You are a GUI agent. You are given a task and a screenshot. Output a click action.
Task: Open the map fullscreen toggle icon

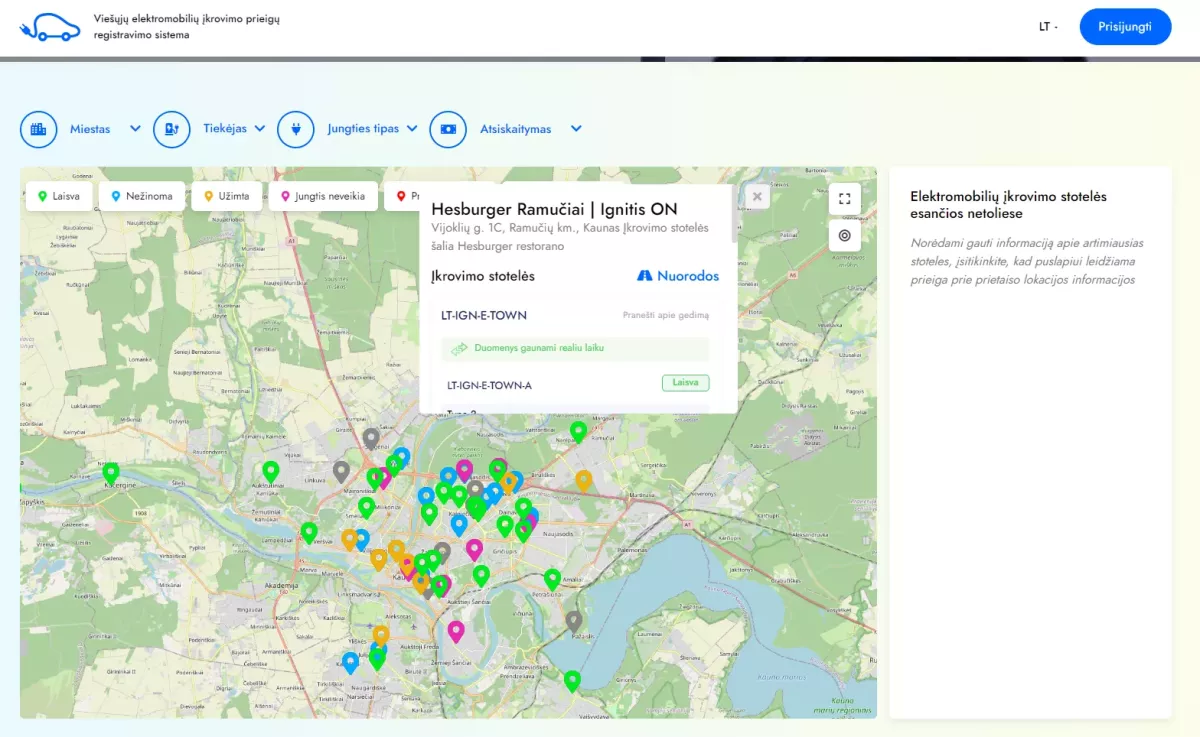click(x=844, y=198)
